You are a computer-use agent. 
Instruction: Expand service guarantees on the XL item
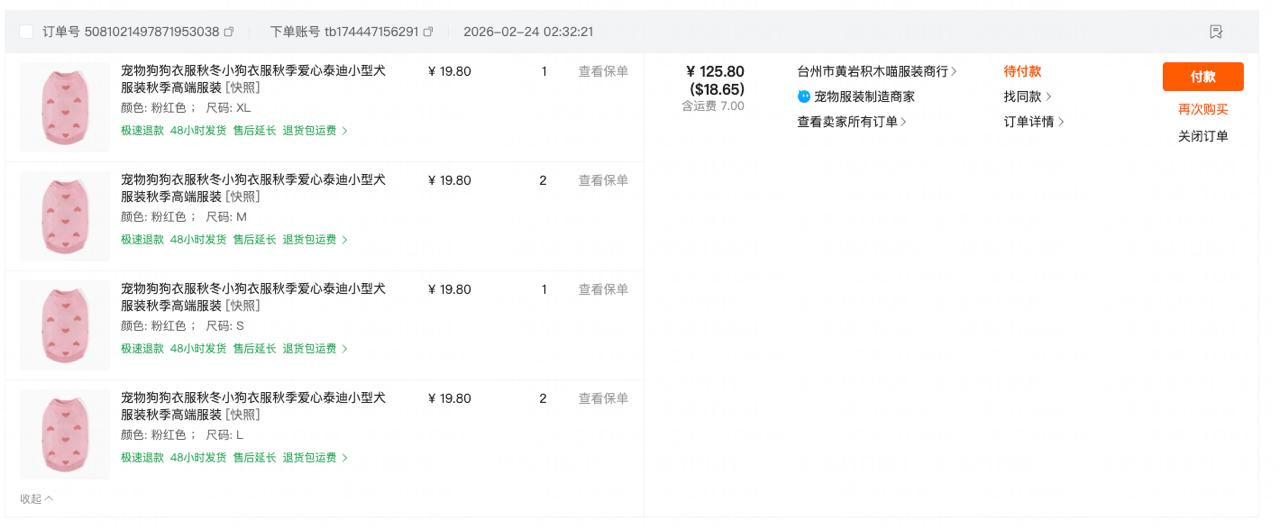click(345, 130)
